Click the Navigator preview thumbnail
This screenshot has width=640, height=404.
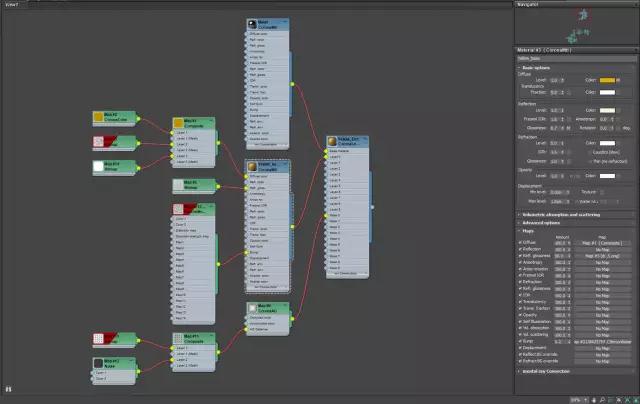(x=576, y=27)
